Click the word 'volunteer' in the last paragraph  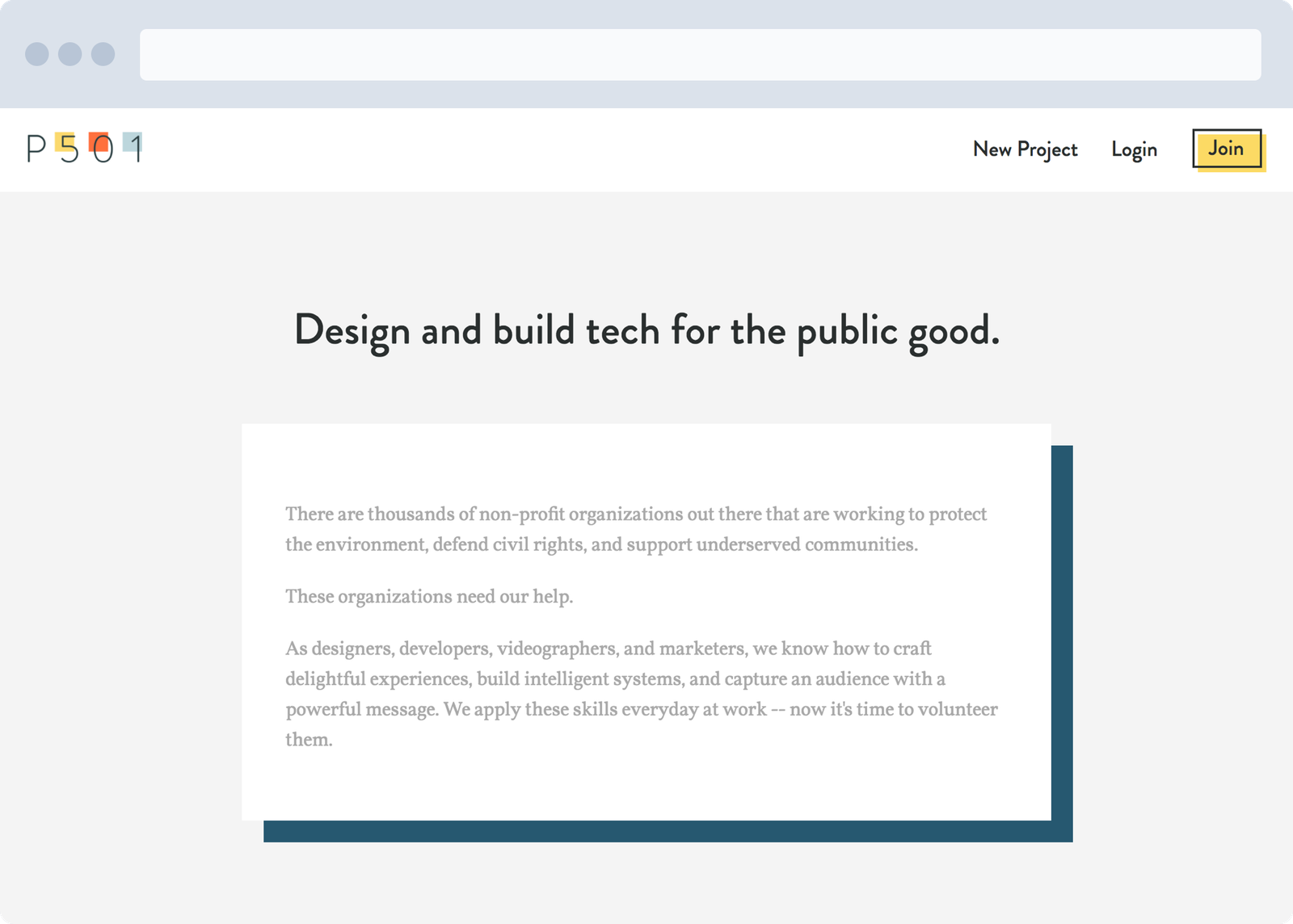(958, 709)
